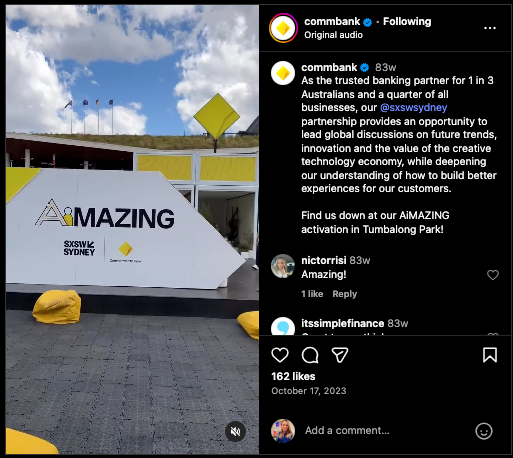The image size is (513, 458).
Task: Unmute the video with the speaker icon
Action: [x=235, y=432]
